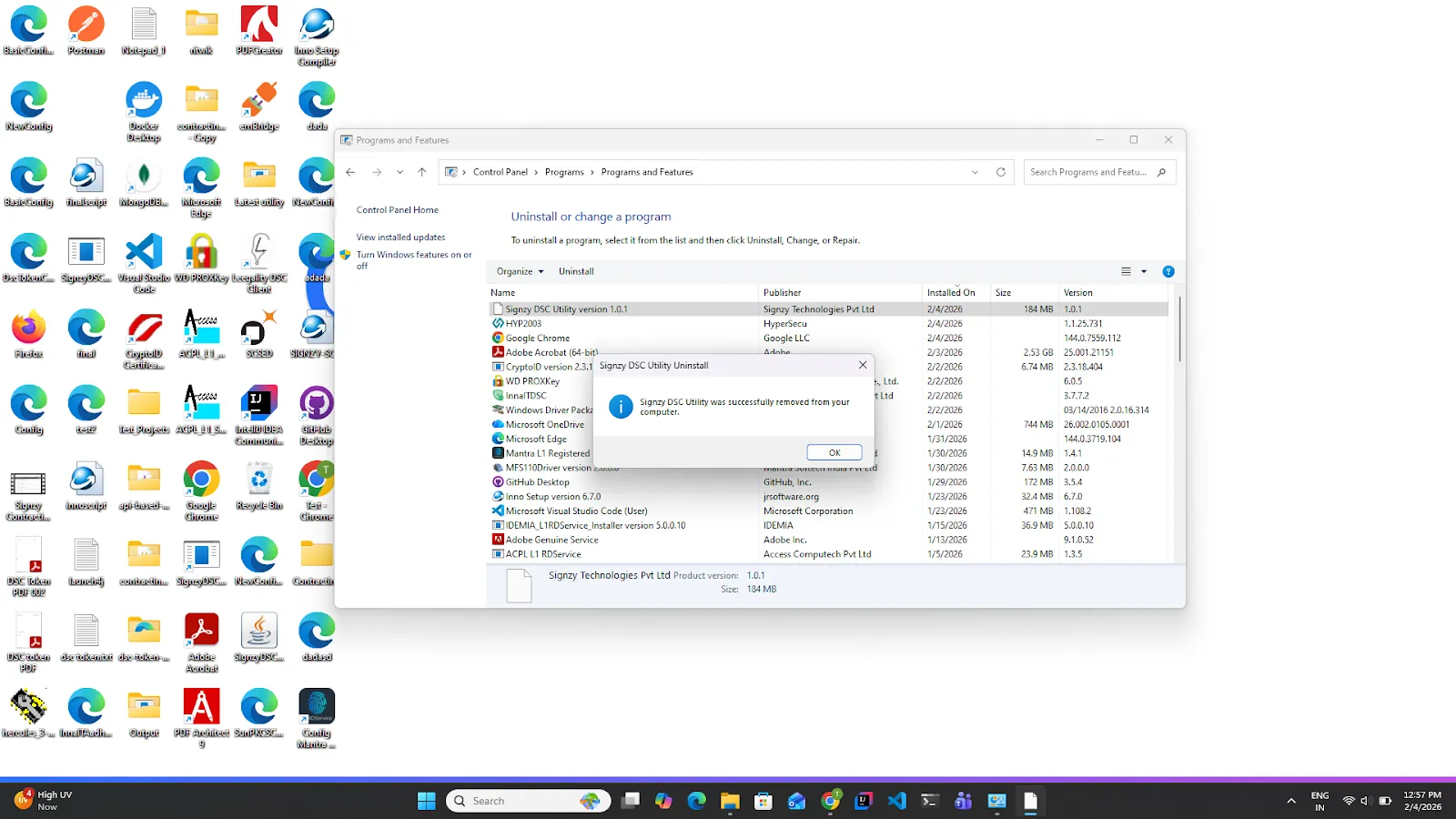The image size is (1456, 819).
Task: Open the IntelliJ IDEA Community desktop icon
Action: coord(259,416)
